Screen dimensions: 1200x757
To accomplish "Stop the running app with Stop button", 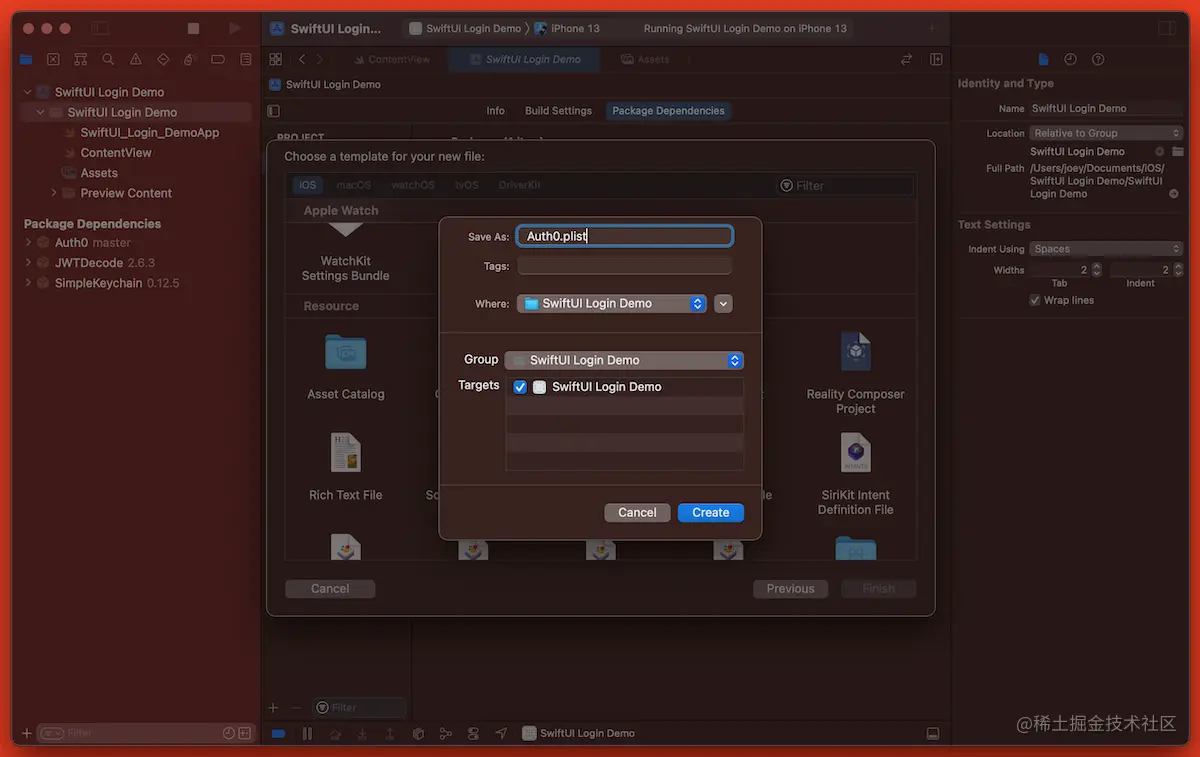I will click(194, 29).
